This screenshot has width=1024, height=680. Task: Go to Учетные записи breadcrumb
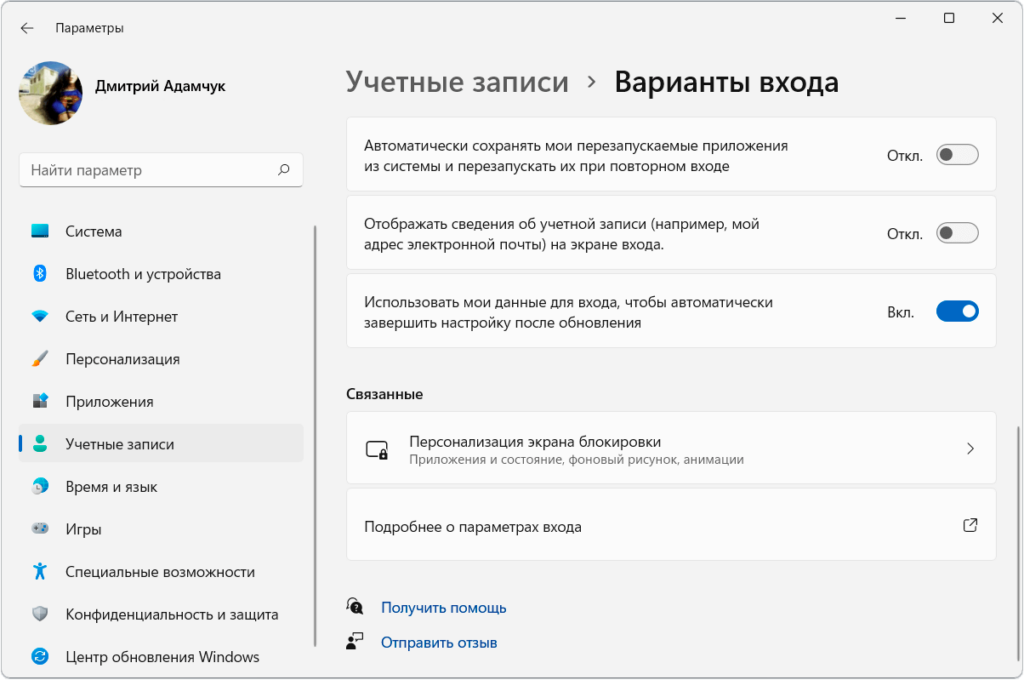[457, 82]
